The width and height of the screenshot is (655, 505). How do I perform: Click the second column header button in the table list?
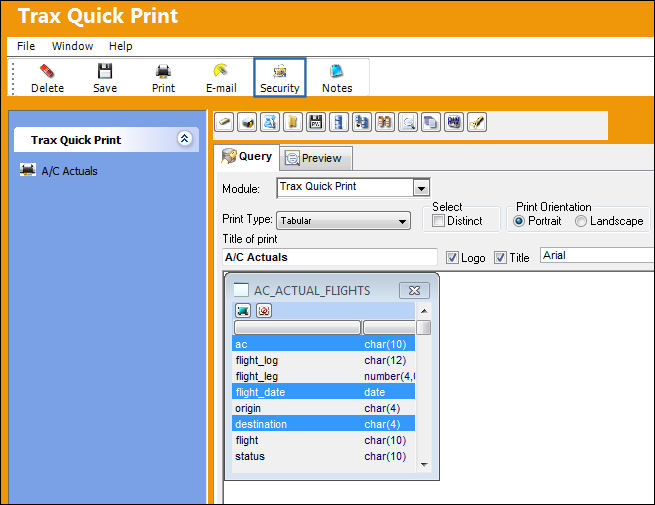click(x=389, y=327)
